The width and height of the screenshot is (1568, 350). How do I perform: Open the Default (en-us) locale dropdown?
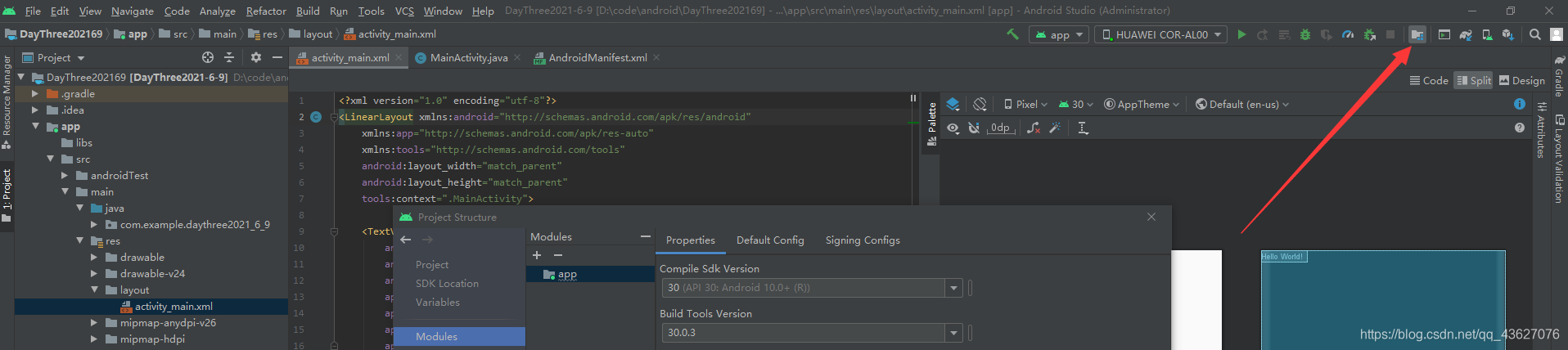pyautogui.click(x=1242, y=104)
